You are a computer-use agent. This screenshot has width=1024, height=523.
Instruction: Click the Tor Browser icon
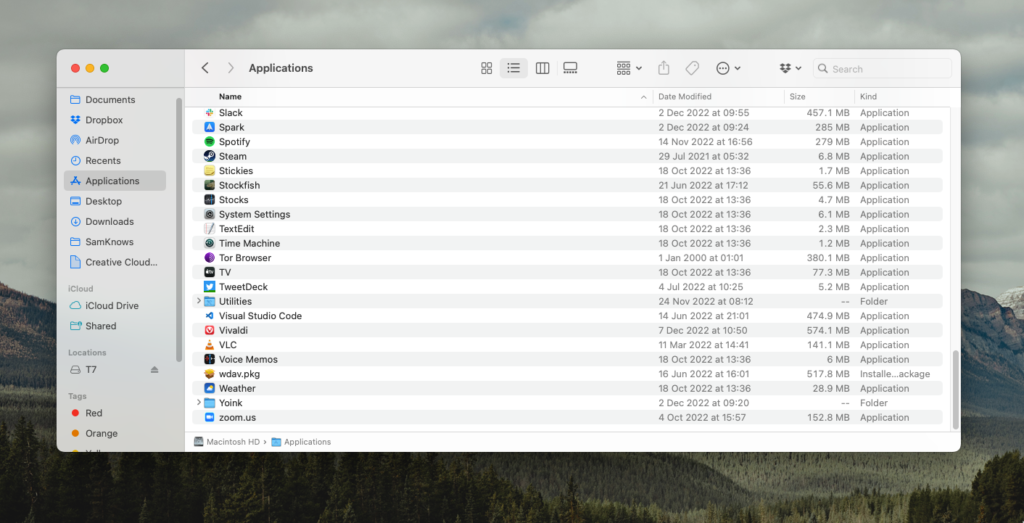(x=209, y=258)
